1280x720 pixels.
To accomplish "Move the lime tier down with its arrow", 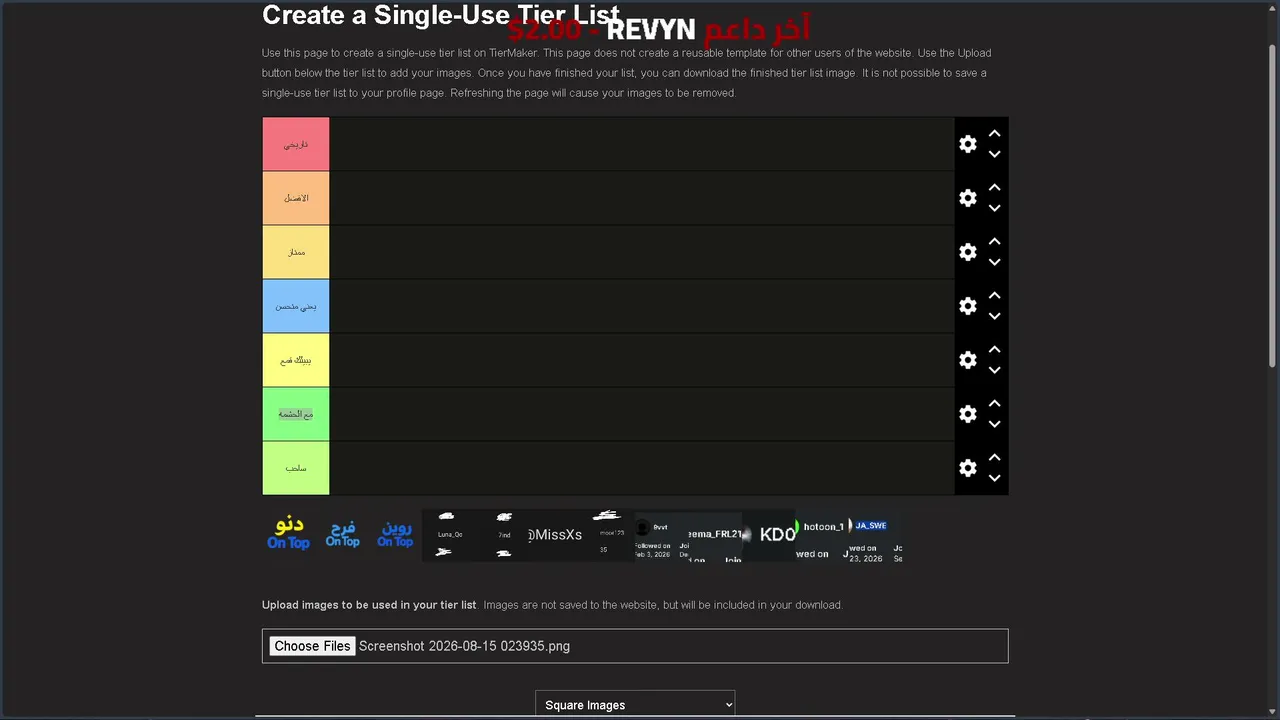I will coord(994,479).
